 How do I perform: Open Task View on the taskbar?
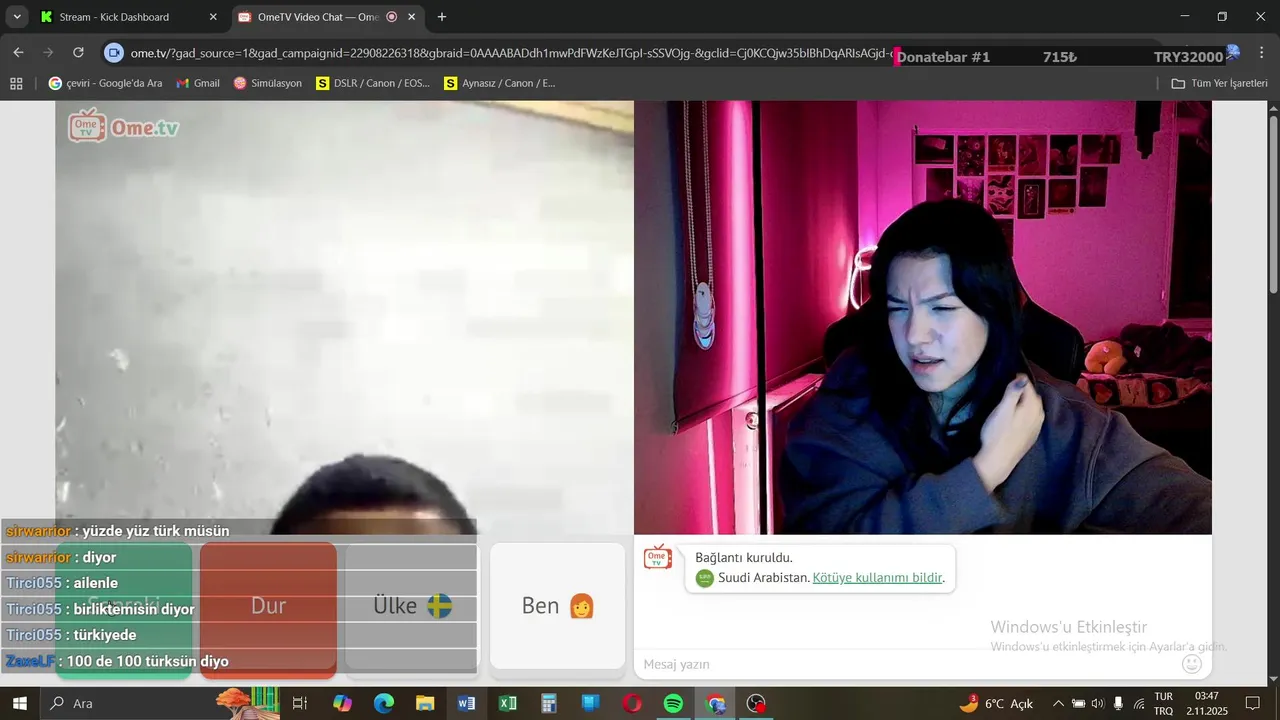299,703
